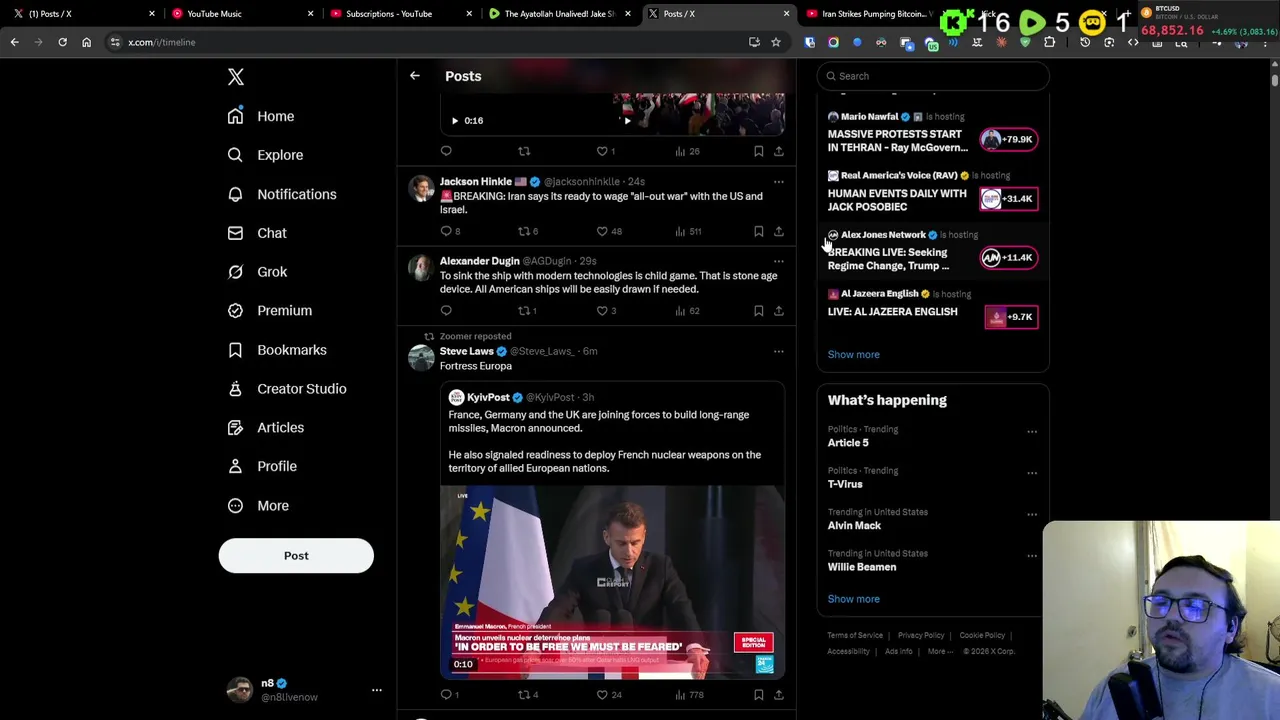Open the Alvin Mack trending topic
1280x720 pixels.
854,526
